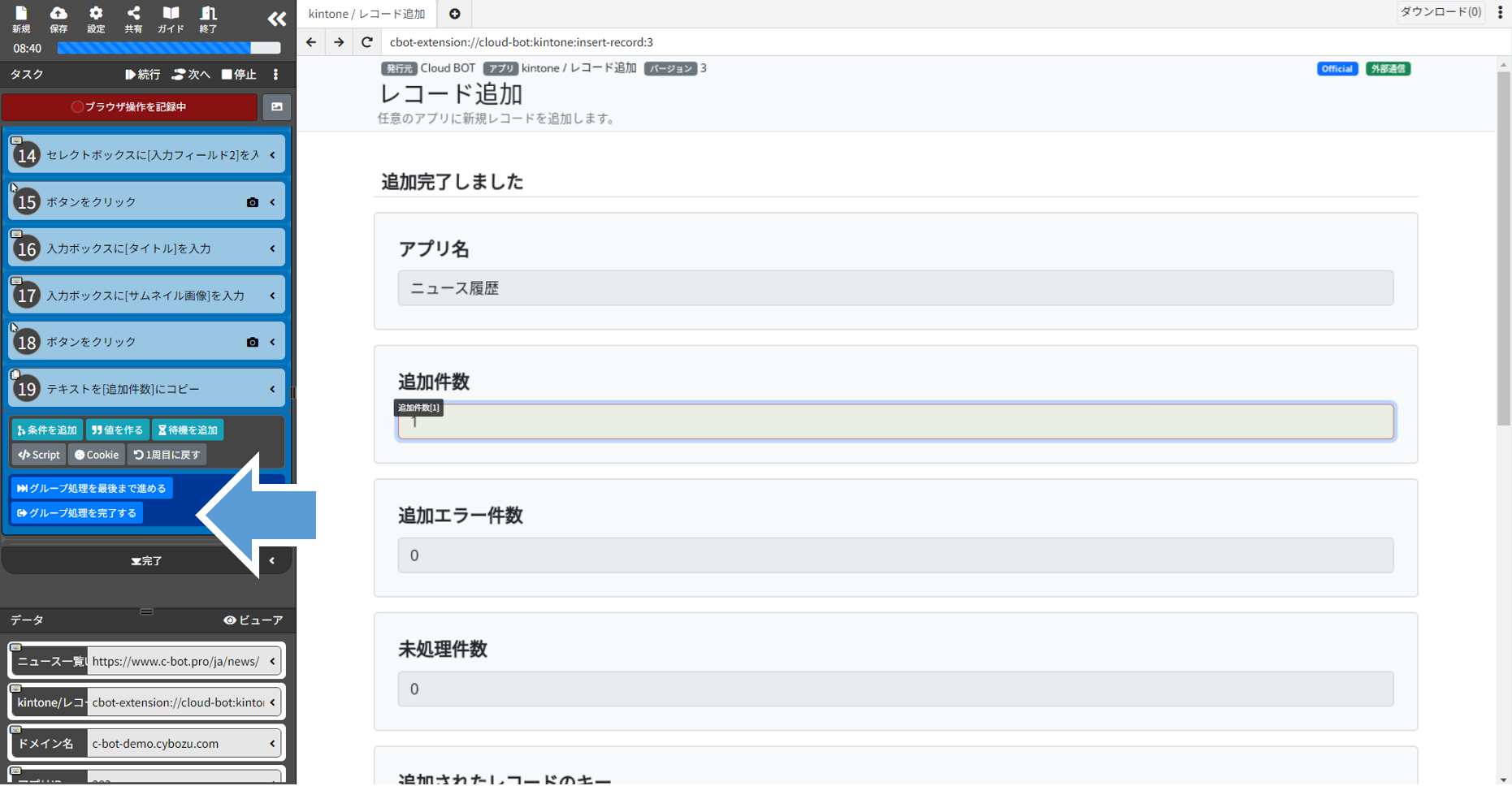Open the task panel three-dot menu
The height and width of the screenshot is (786, 1512).
(x=276, y=74)
